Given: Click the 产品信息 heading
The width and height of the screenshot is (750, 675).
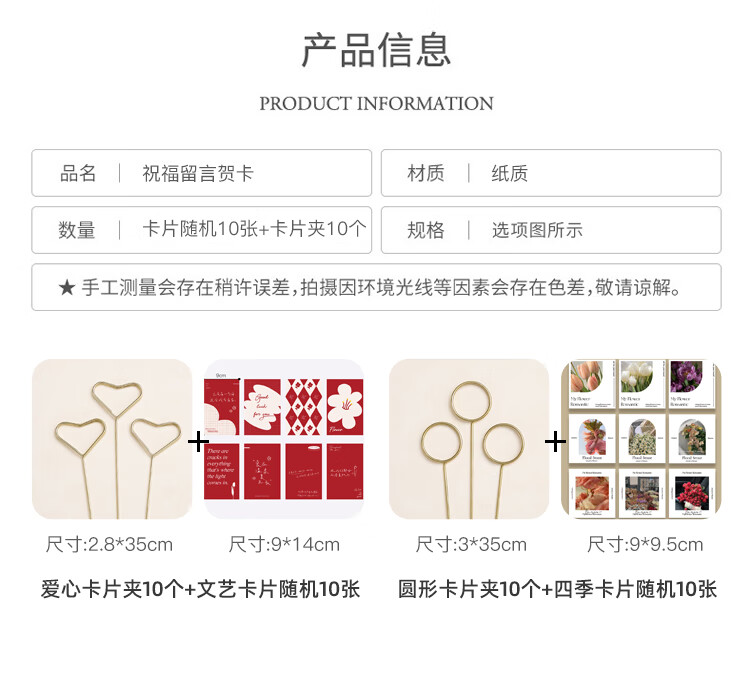Looking at the screenshot, I should pyautogui.click(x=376, y=51).
